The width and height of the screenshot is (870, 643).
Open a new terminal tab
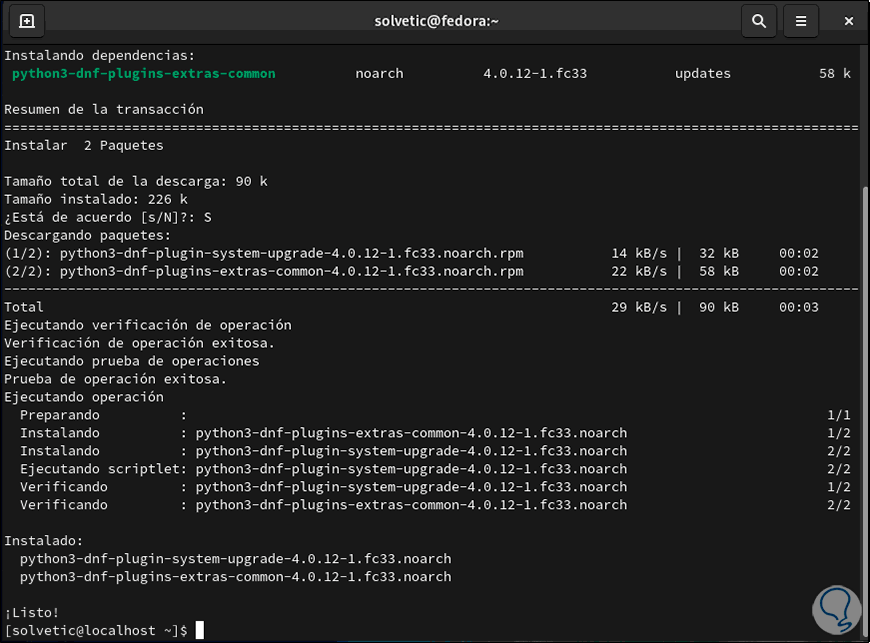[26, 20]
